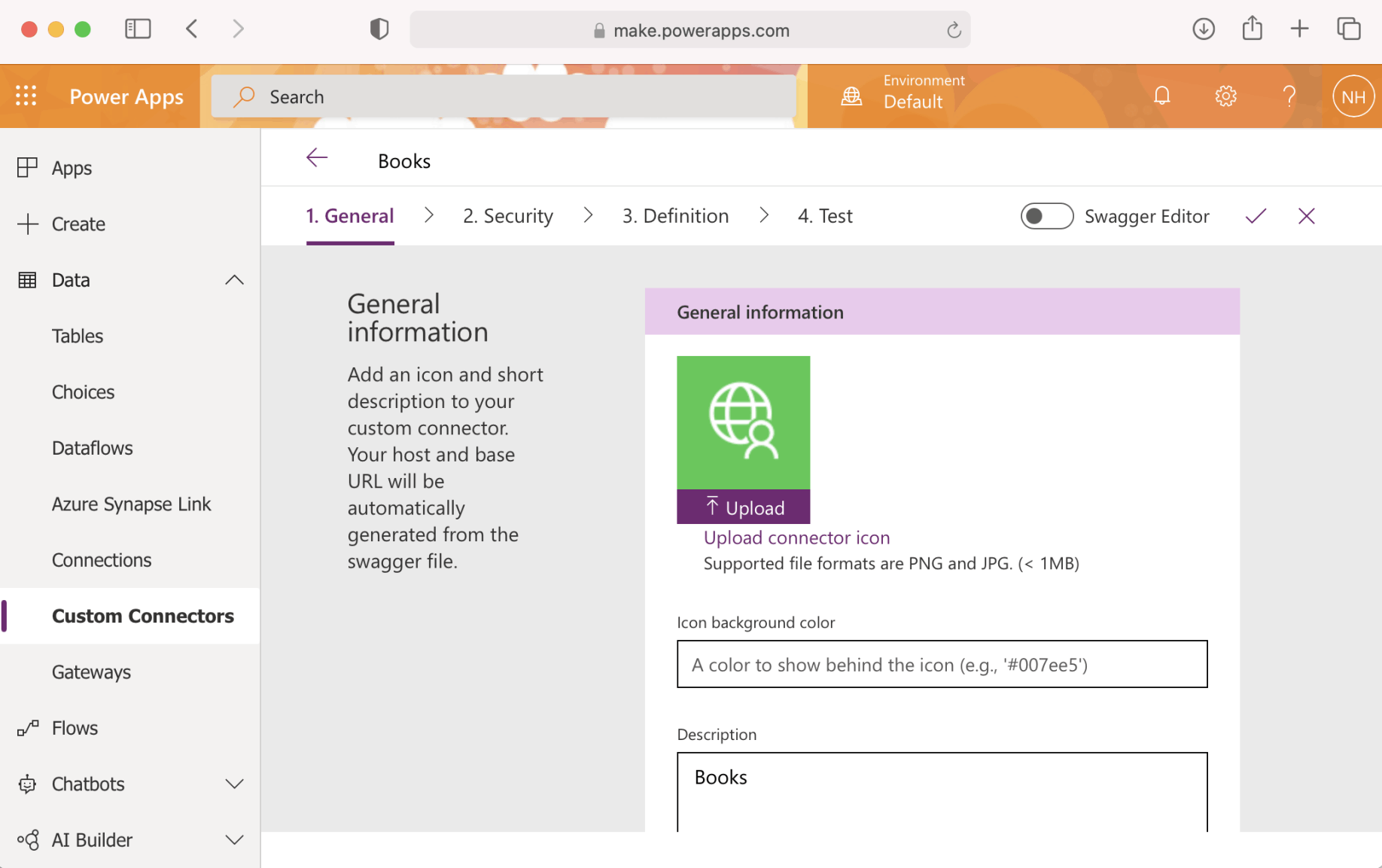Switch to the 2. Security tab
Screen dimensions: 1382x868
507,216
